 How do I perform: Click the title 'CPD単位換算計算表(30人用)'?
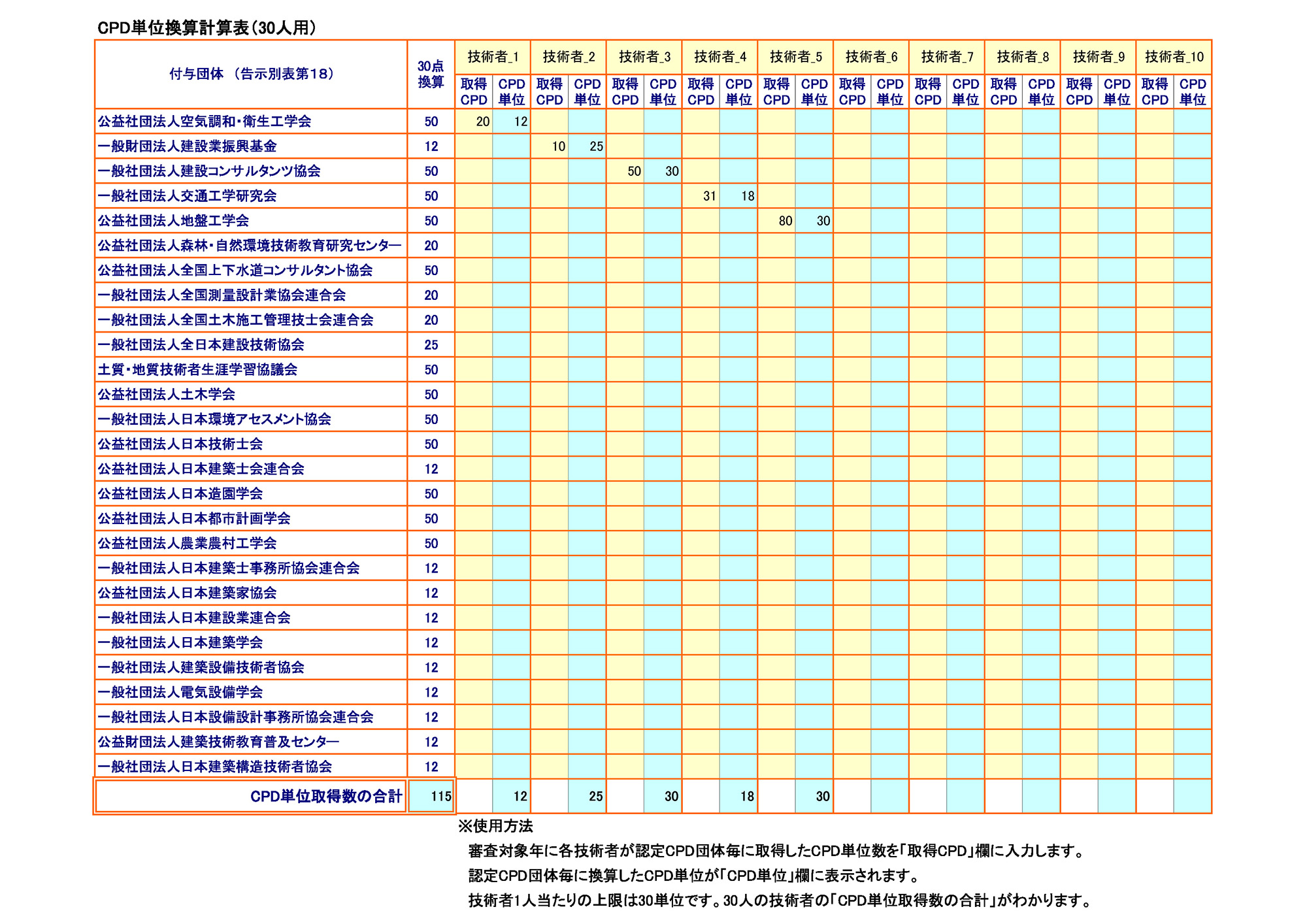coord(207,27)
